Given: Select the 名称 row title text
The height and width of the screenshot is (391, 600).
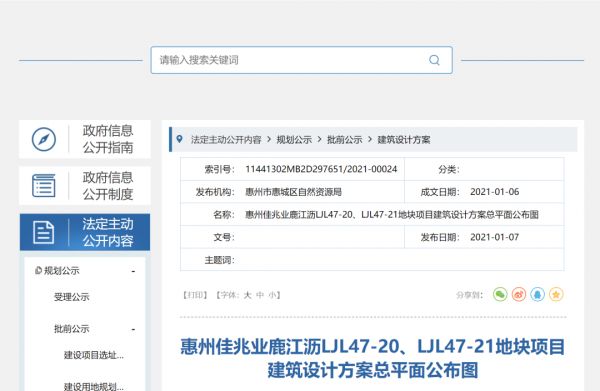Looking at the screenshot, I should [392, 215].
